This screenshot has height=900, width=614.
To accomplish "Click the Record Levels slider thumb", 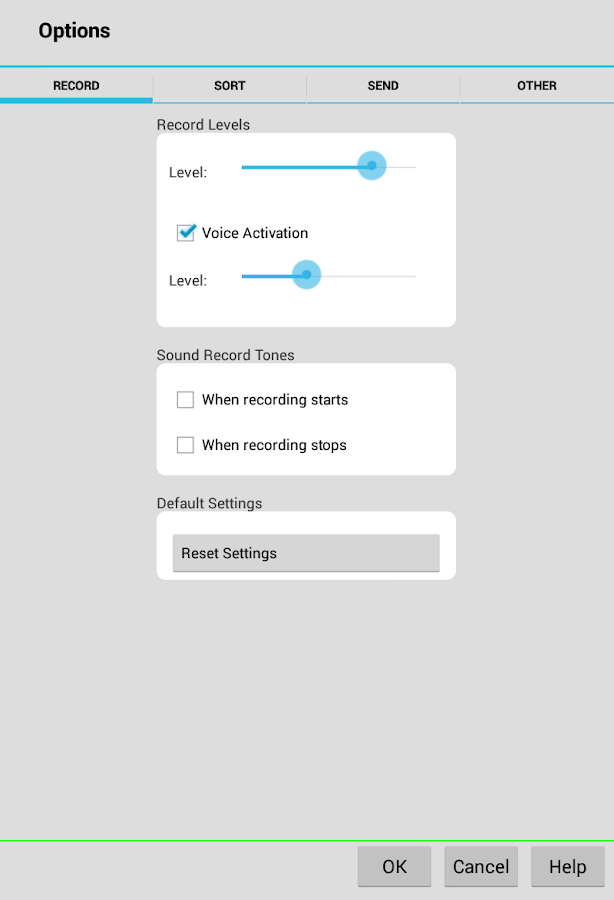I will [372, 166].
